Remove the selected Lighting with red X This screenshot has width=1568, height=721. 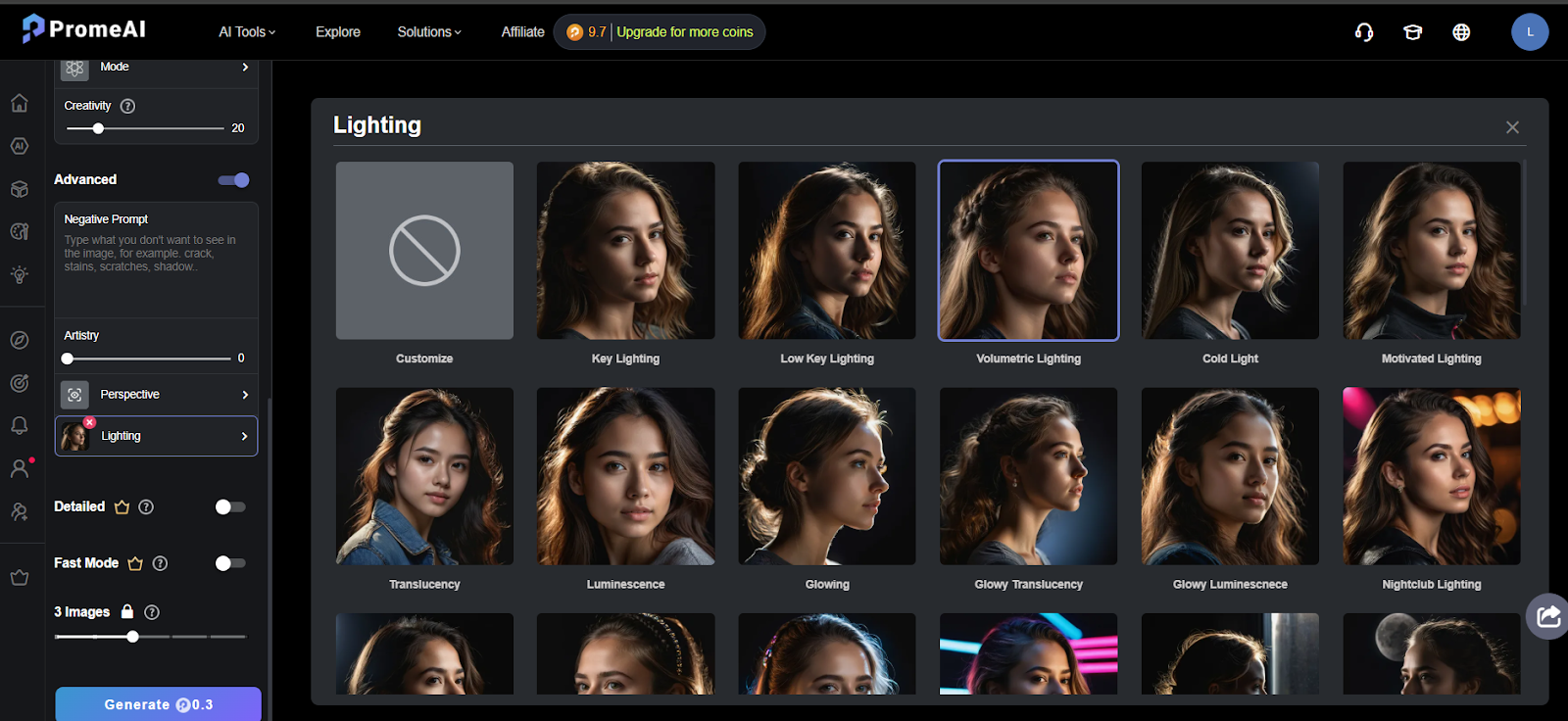click(x=89, y=422)
